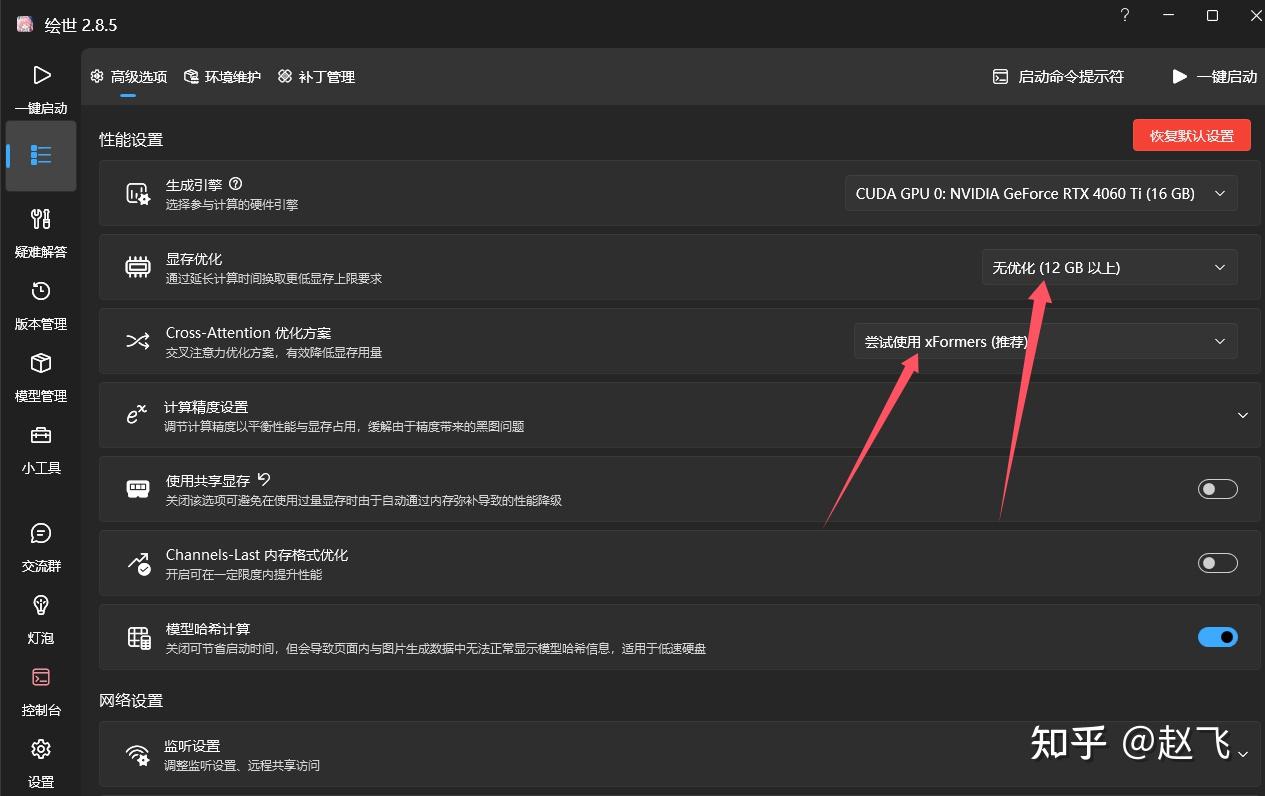Open the 显存优化 dropdown
1265x796 pixels.
coord(1108,267)
